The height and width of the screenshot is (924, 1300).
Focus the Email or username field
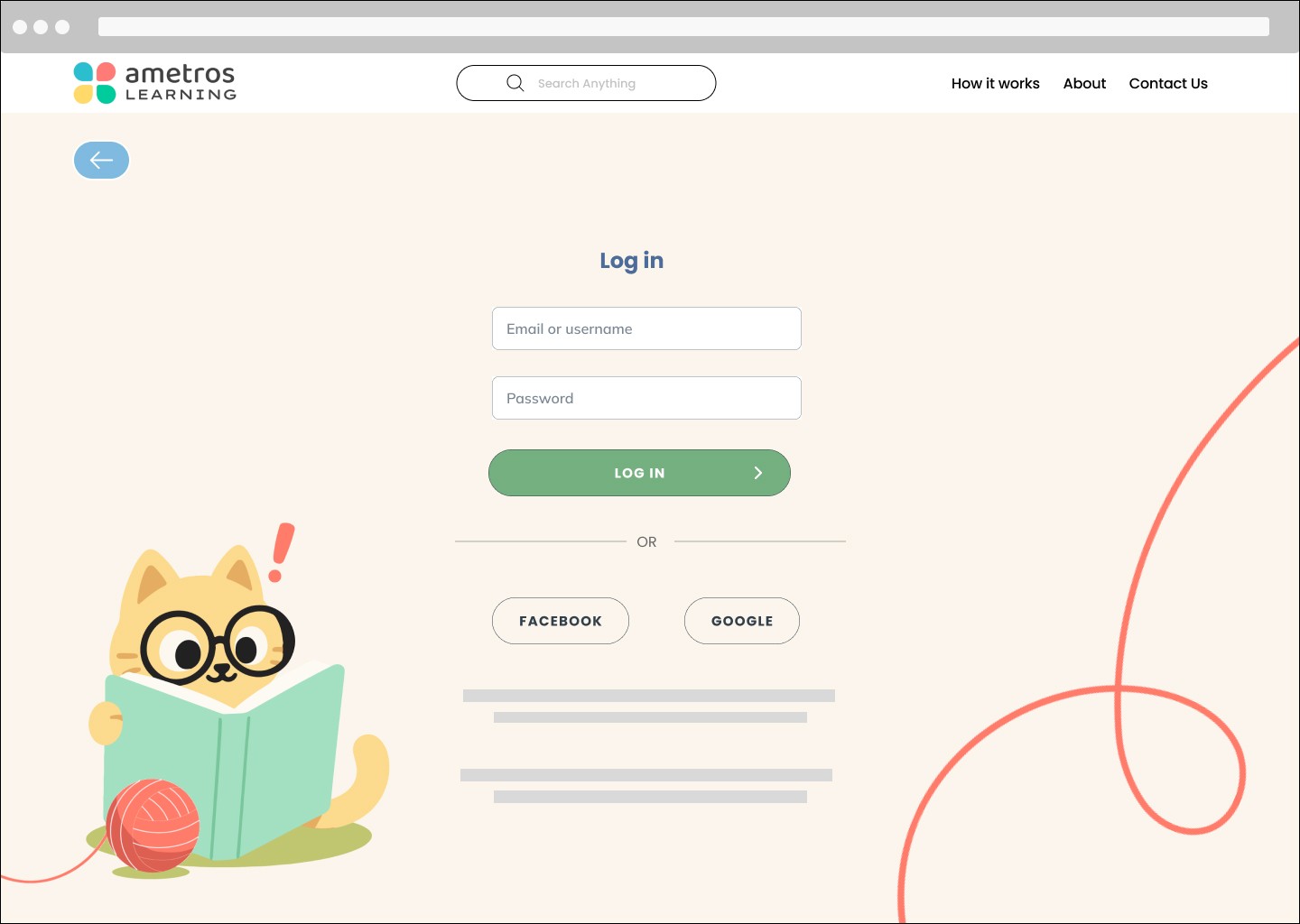(646, 328)
